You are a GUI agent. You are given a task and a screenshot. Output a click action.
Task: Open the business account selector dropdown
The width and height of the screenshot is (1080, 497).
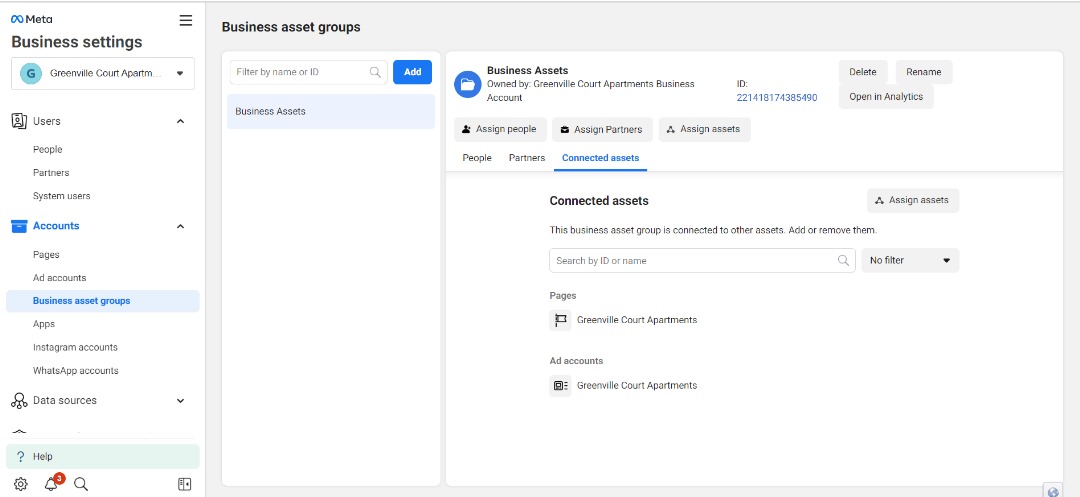pyautogui.click(x=103, y=73)
